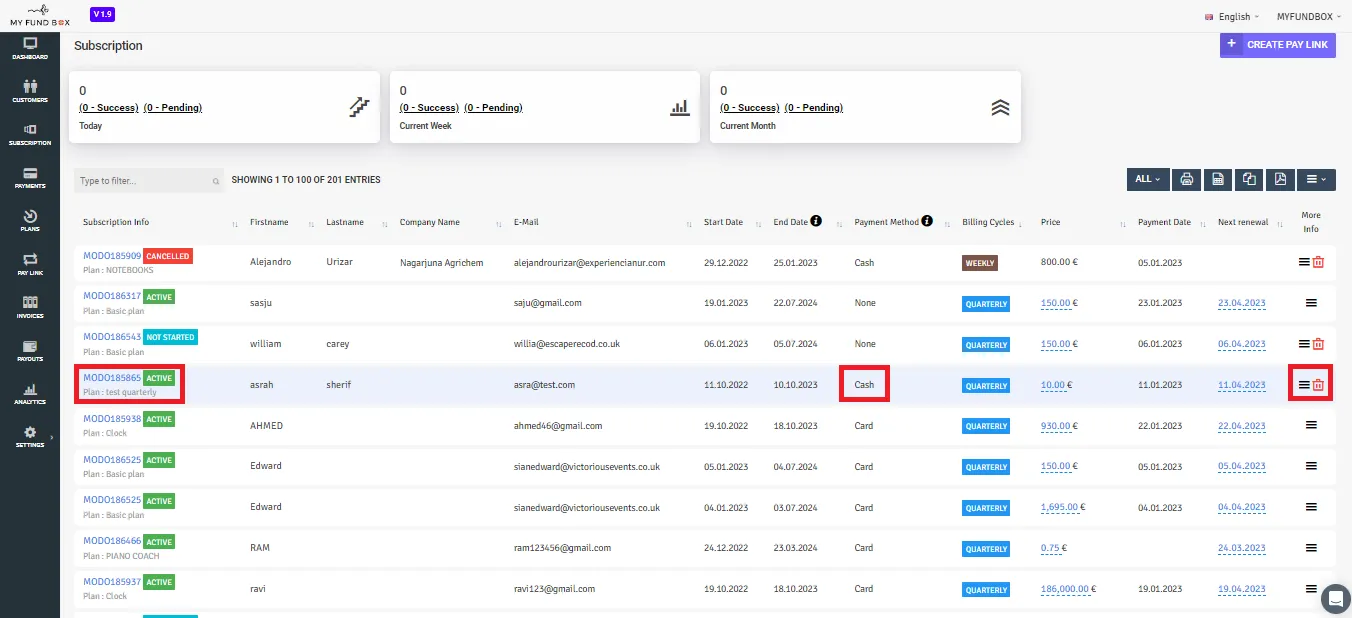
Task: Open subscription MODO186317 details
Action: 112,297
